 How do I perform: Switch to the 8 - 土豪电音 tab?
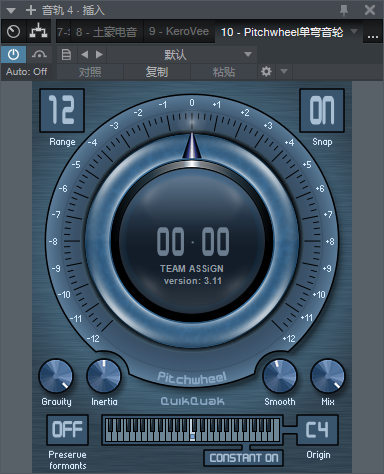107,32
